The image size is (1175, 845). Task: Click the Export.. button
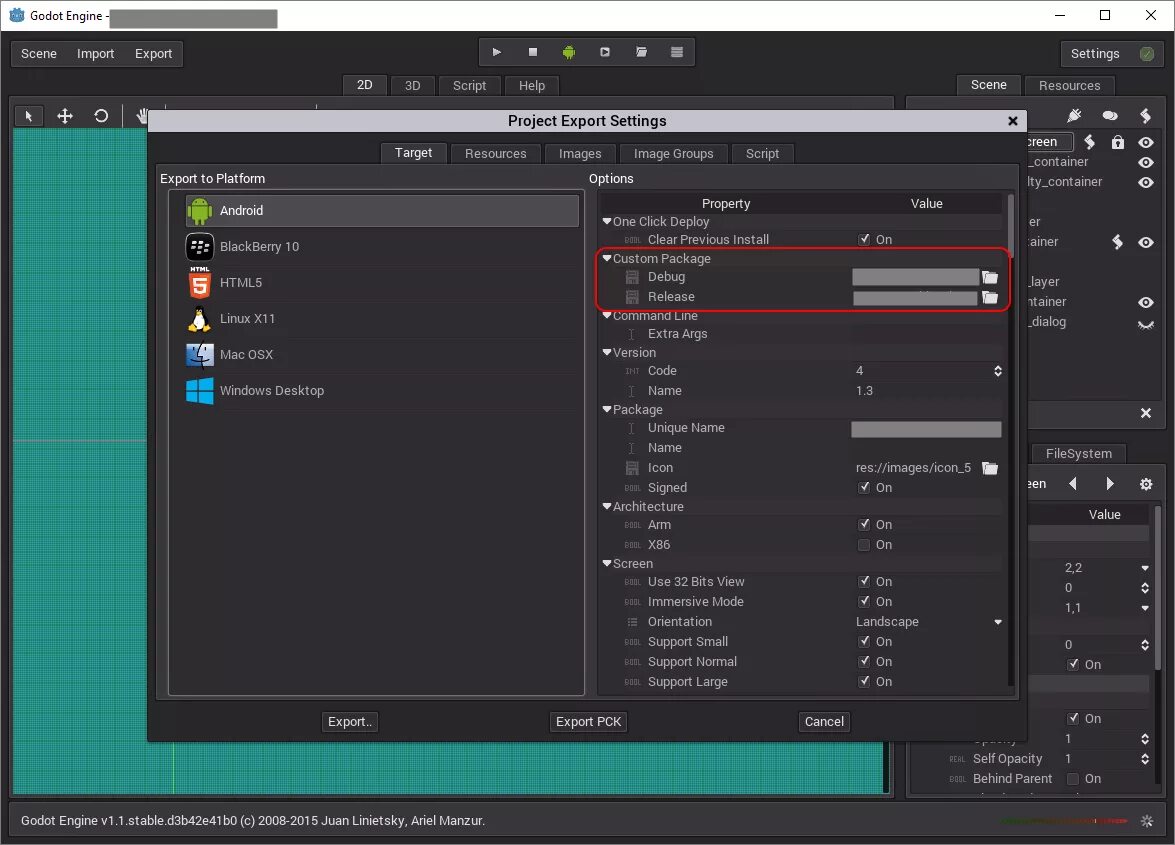[349, 721]
